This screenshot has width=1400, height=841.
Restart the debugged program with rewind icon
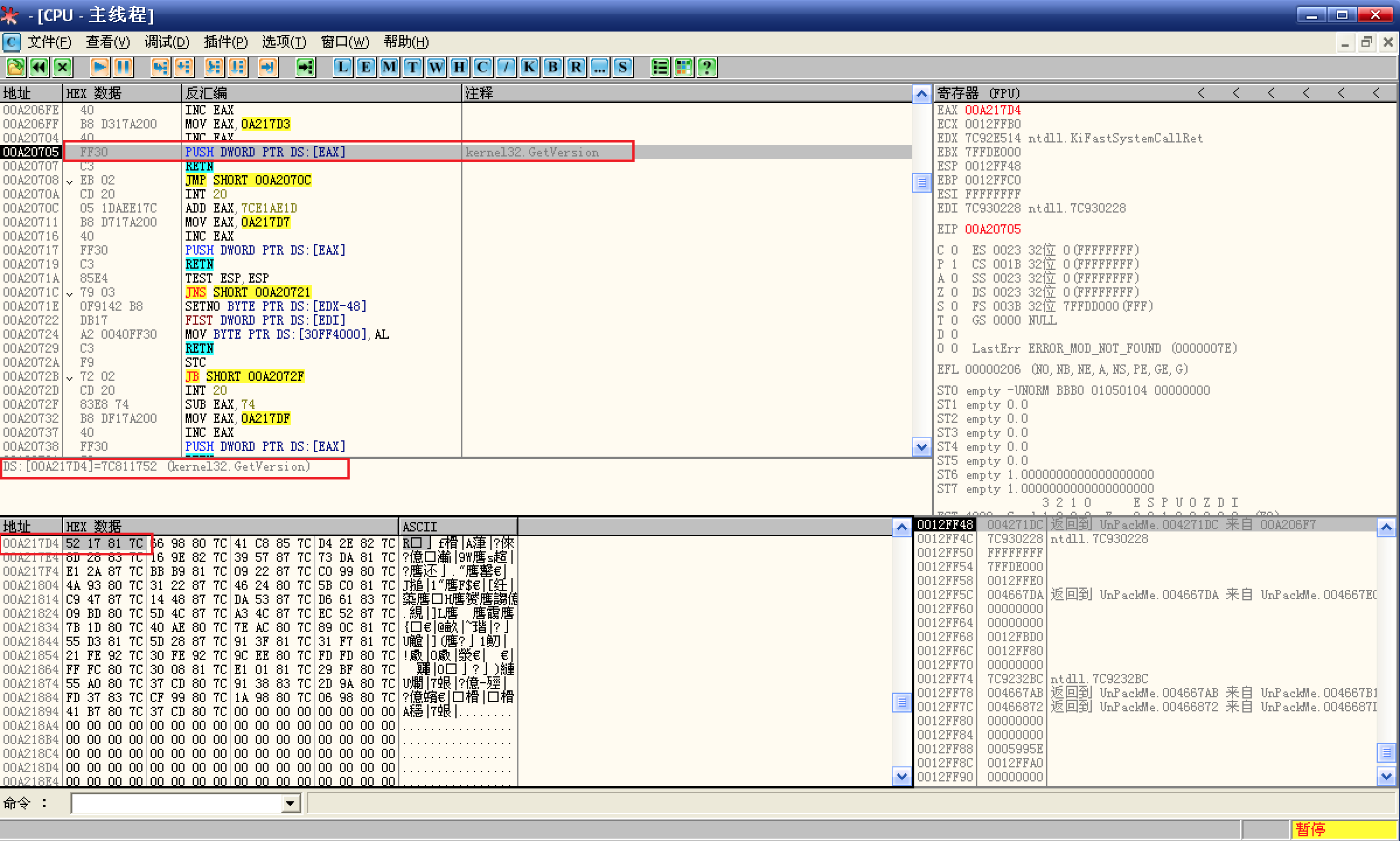[39, 67]
